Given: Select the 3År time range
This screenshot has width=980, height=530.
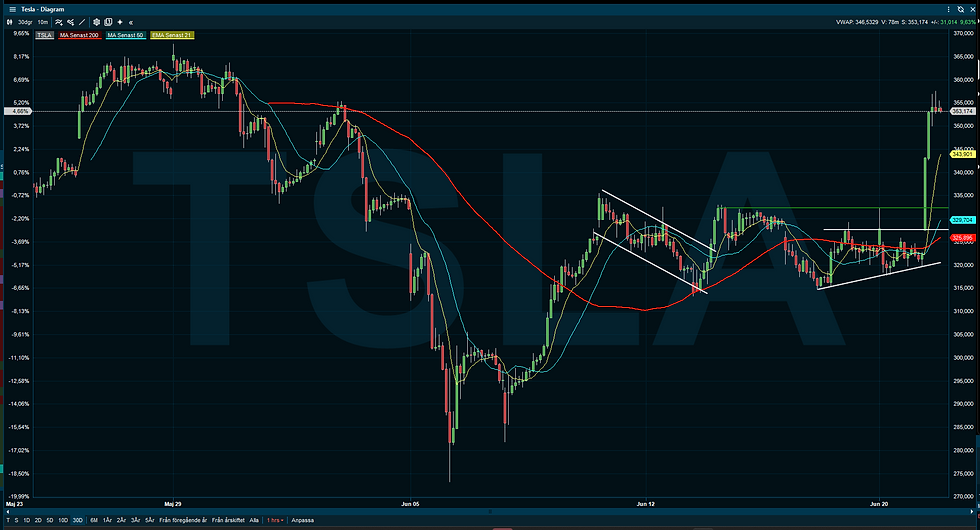Looking at the screenshot, I should pyautogui.click(x=136, y=520).
